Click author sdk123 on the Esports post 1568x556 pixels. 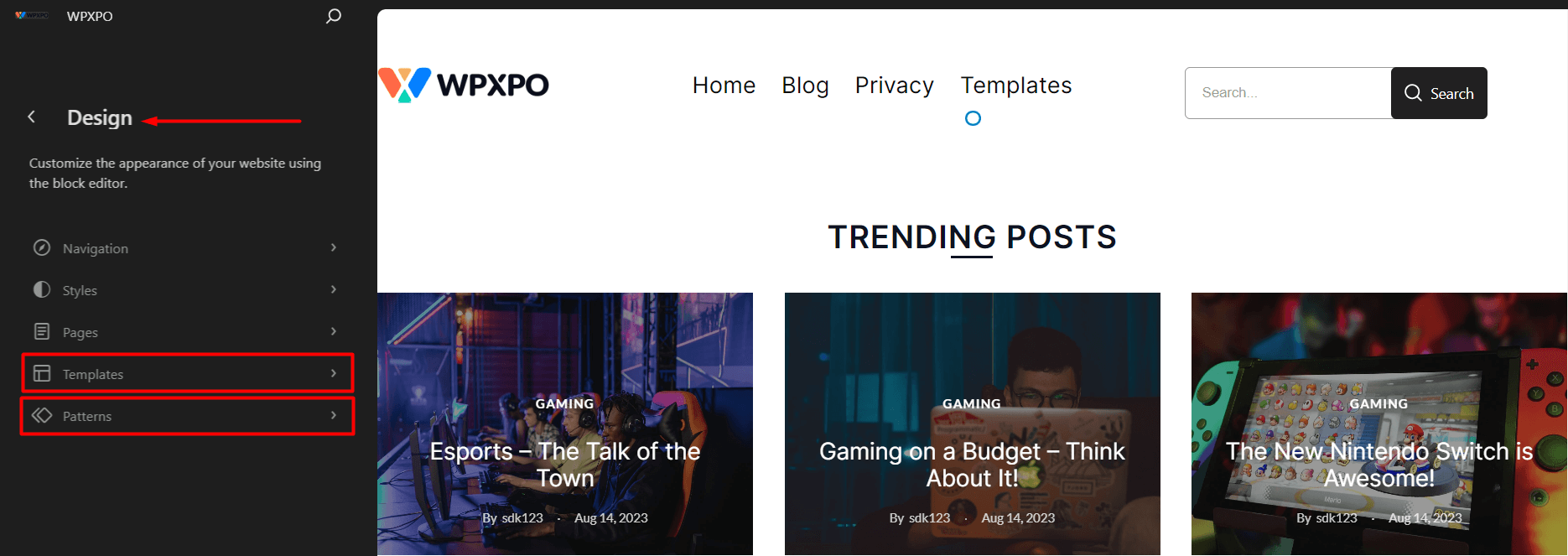click(522, 518)
